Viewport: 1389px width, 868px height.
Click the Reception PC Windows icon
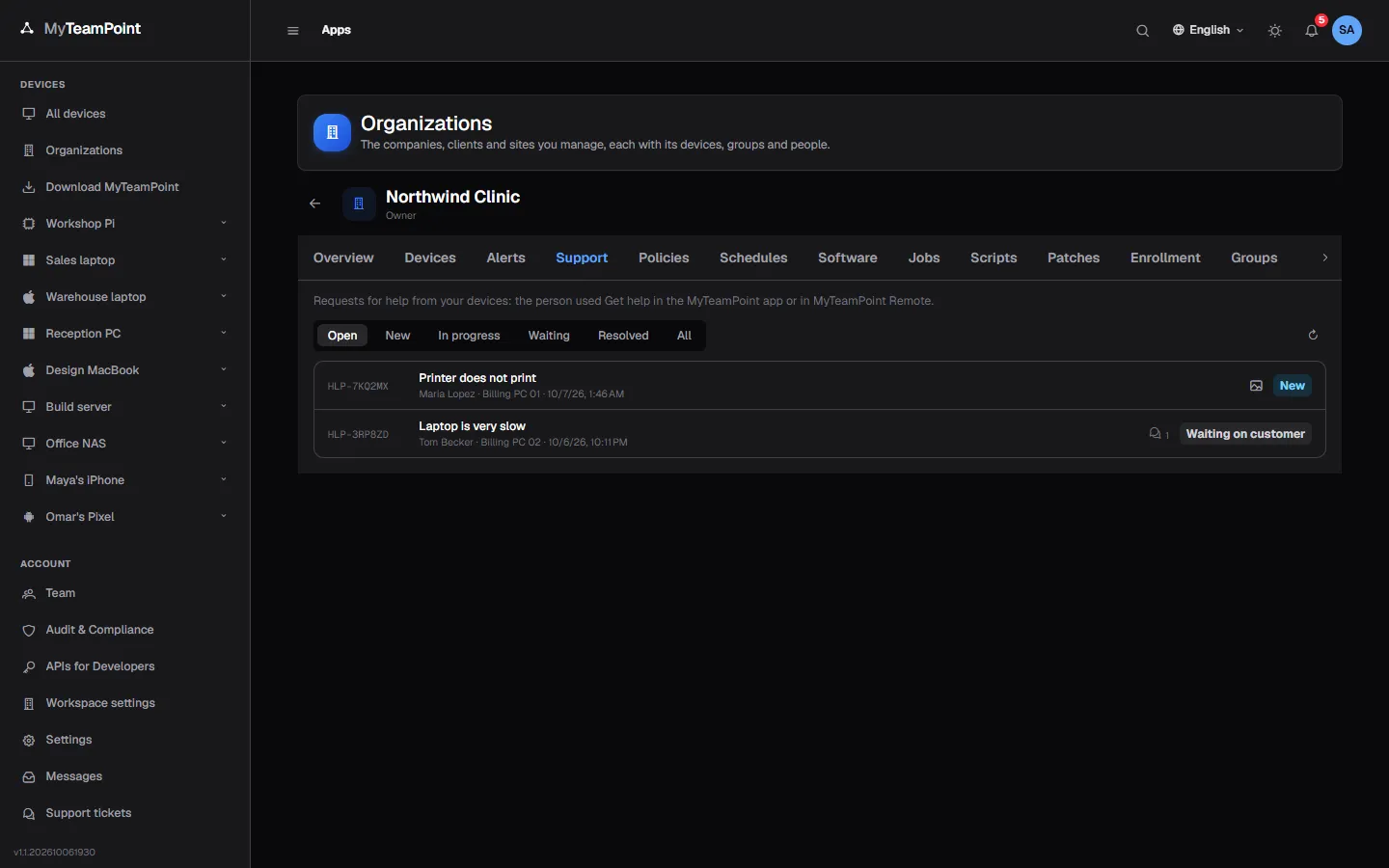pyautogui.click(x=29, y=334)
